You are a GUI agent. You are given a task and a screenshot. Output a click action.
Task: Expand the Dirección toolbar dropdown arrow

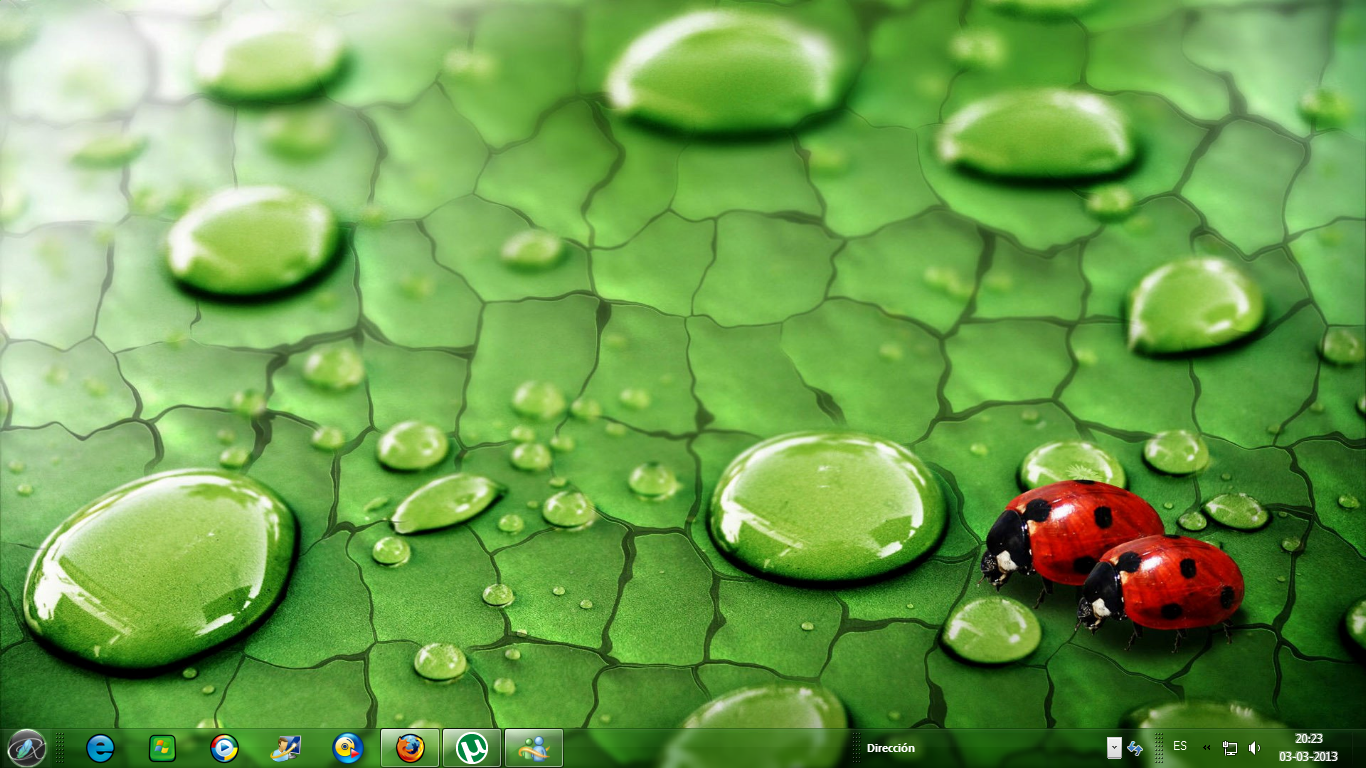point(1114,745)
